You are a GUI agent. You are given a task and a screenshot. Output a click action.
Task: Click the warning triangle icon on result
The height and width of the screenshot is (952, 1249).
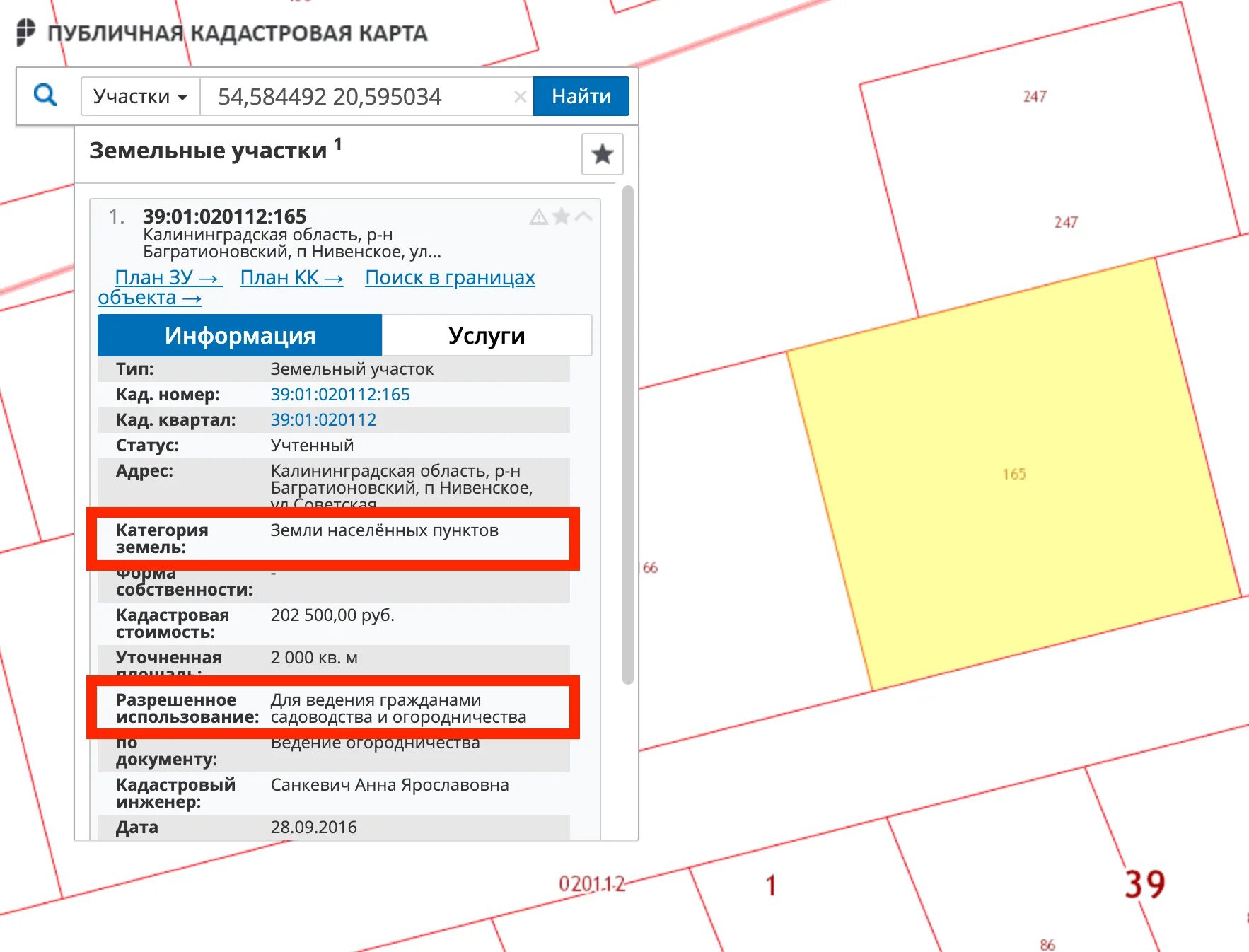(x=539, y=216)
